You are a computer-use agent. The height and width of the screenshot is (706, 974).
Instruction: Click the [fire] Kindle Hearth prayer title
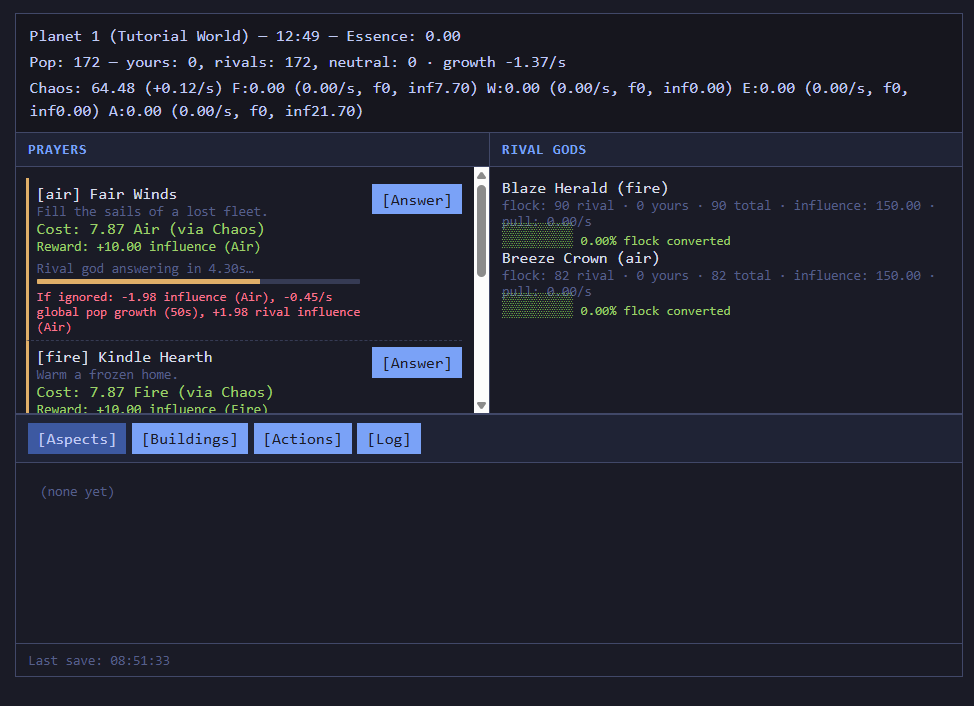(124, 357)
